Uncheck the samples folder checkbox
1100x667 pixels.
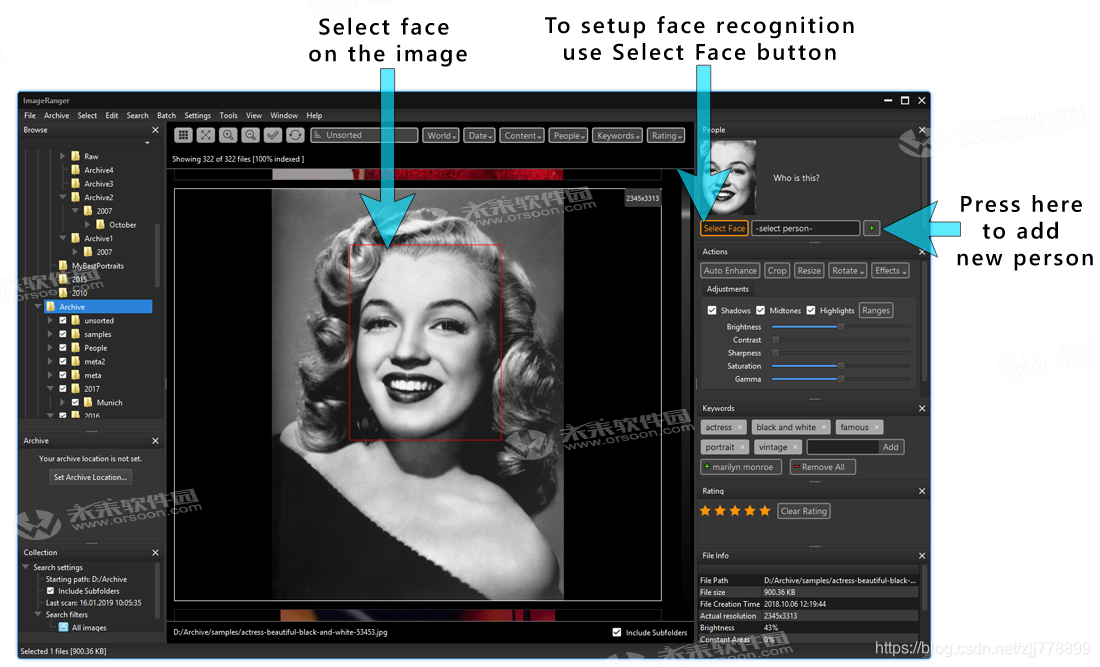63,334
